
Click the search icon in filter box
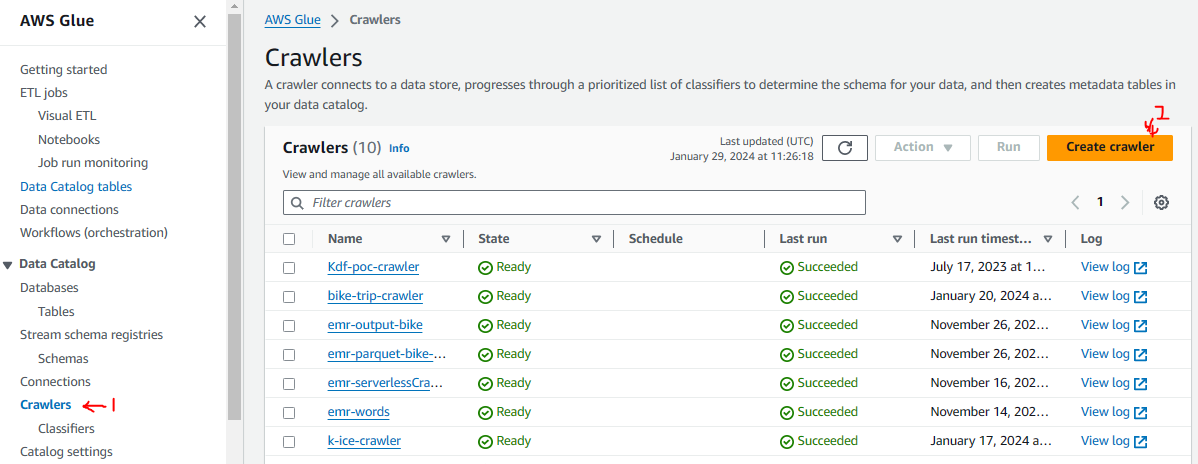pos(297,203)
